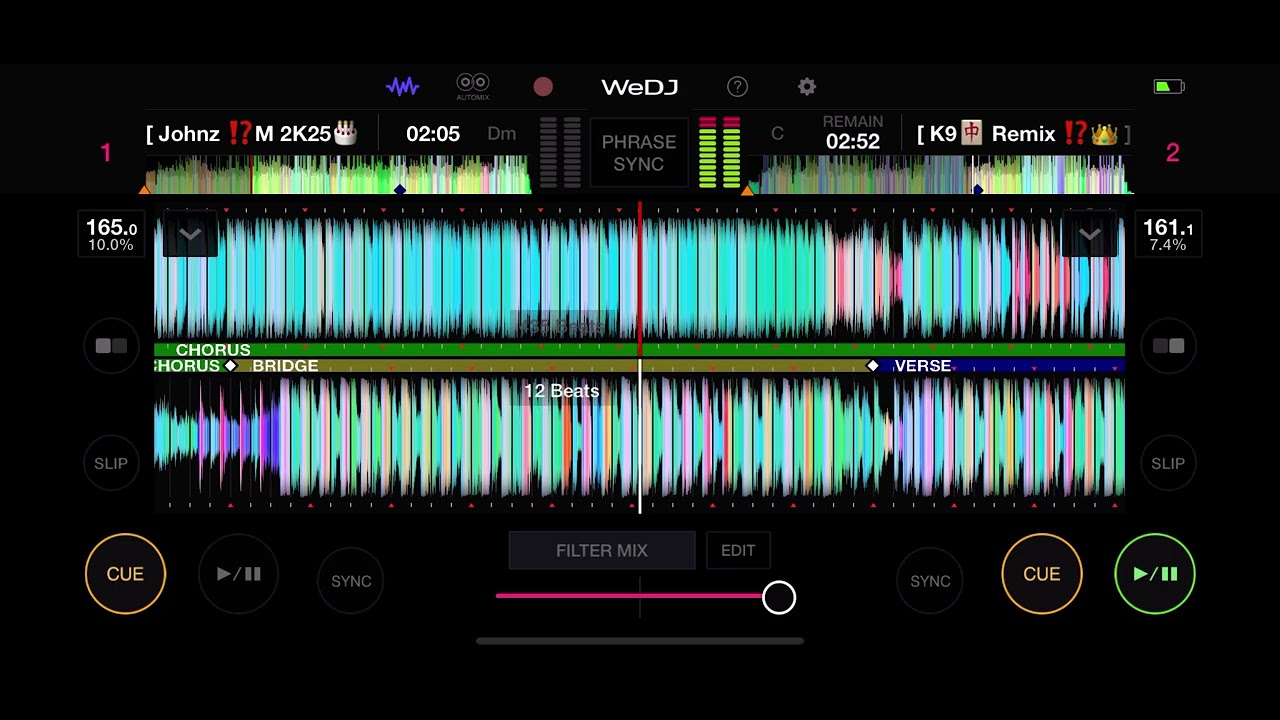This screenshot has height=720, width=1280.
Task: Check the battery status icon
Action: (x=1168, y=87)
